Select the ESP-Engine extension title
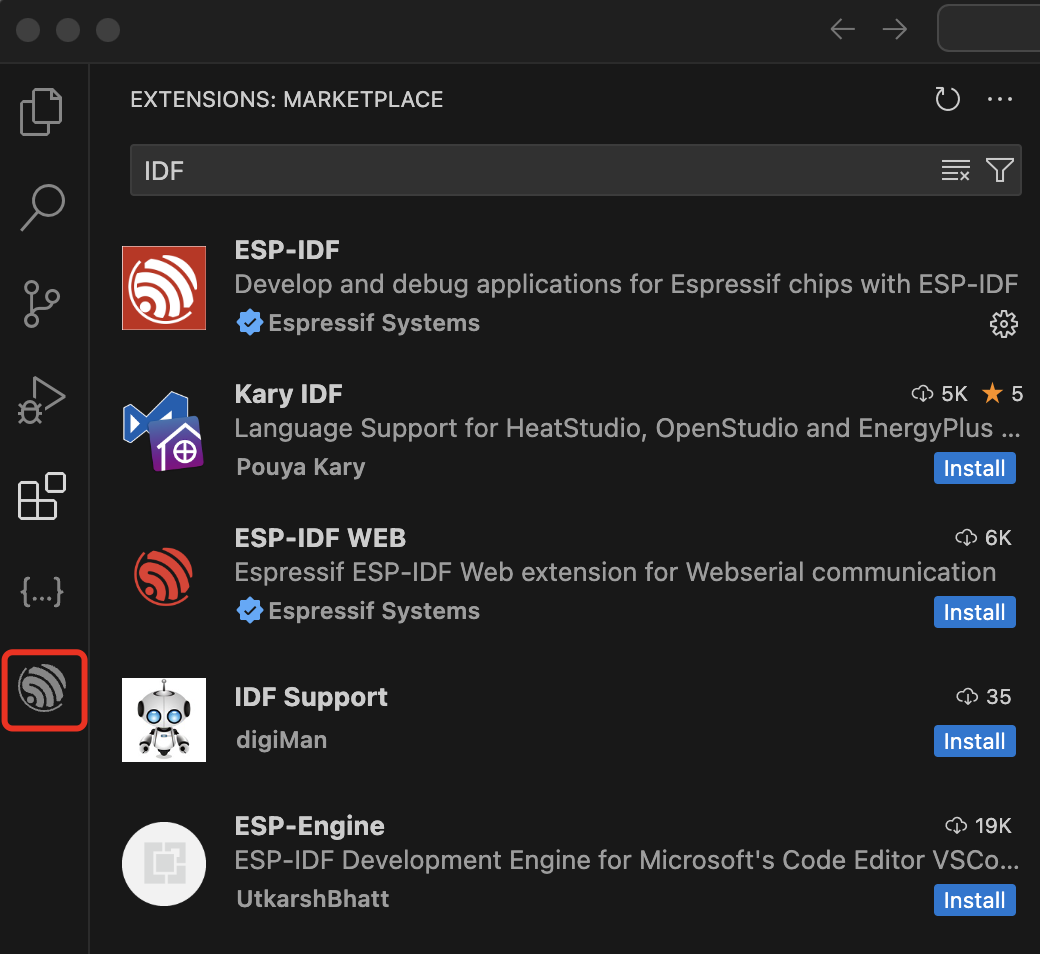Viewport: 1040px width, 954px height. click(310, 826)
